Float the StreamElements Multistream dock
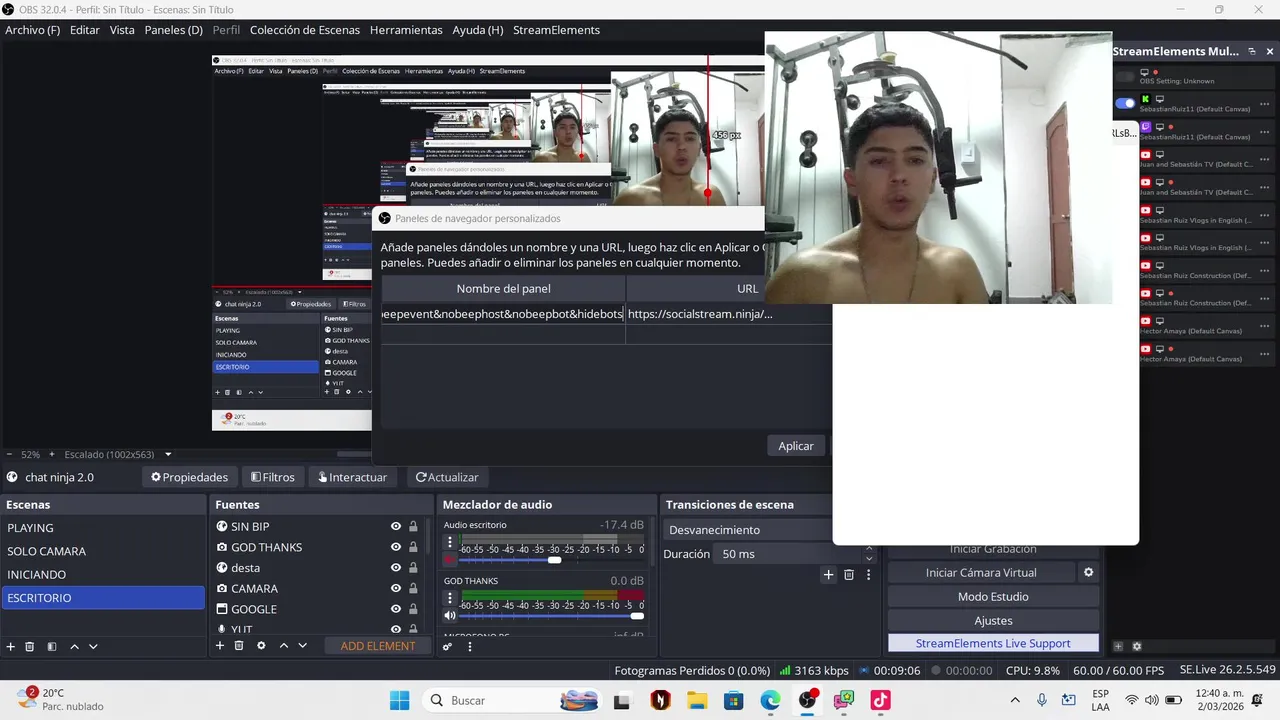The height and width of the screenshot is (720, 1280). (x=1251, y=51)
